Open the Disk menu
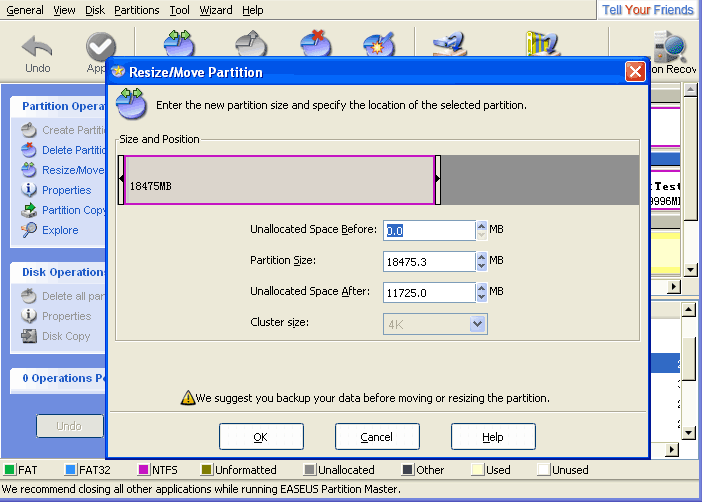The image size is (702, 502). [x=94, y=10]
